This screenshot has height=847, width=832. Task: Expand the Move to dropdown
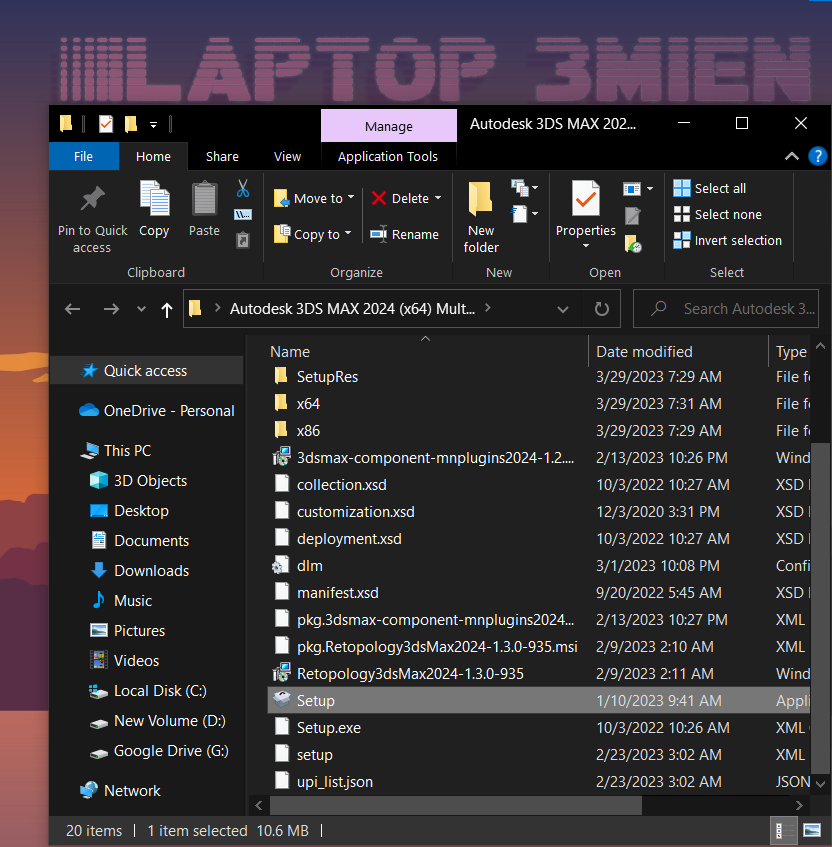351,198
